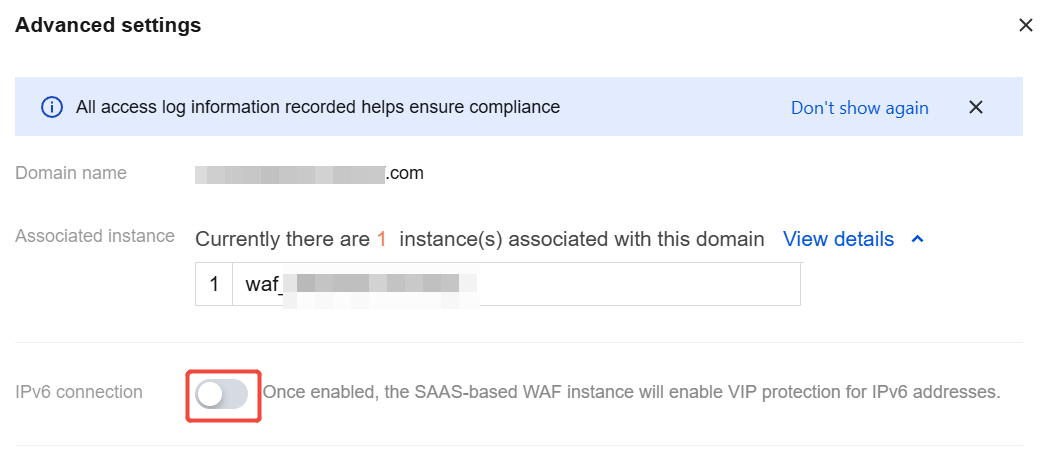The width and height of the screenshot is (1043, 468).
Task: Dismiss the access log compliance banner
Action: coord(976,107)
